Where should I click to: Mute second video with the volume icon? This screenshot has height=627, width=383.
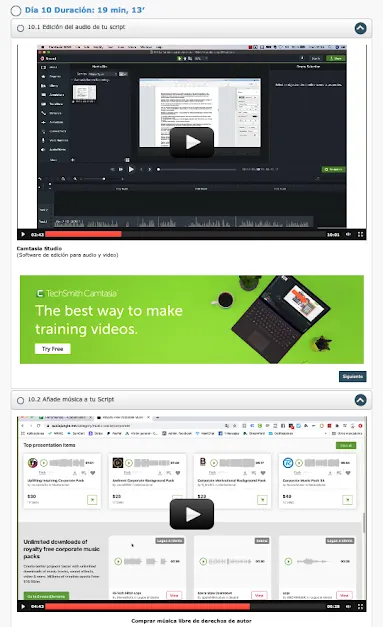pos(348,607)
